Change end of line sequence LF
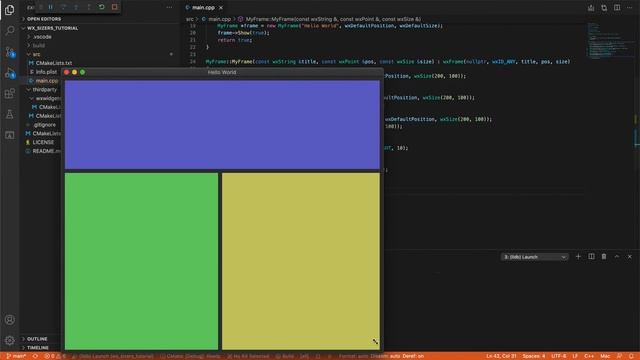This screenshot has width=640, height=360. pos(575,356)
